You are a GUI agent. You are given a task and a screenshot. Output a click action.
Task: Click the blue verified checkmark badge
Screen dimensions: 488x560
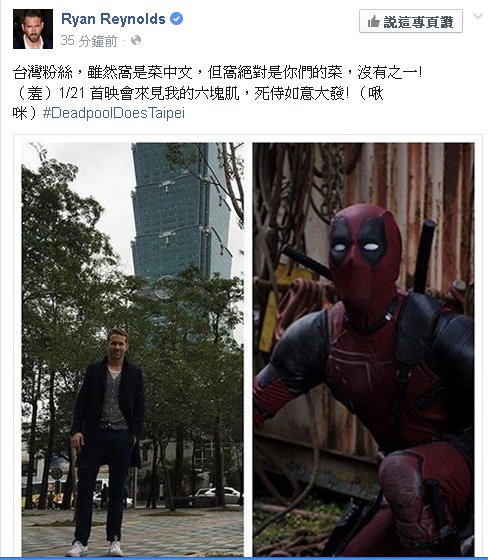pos(176,18)
